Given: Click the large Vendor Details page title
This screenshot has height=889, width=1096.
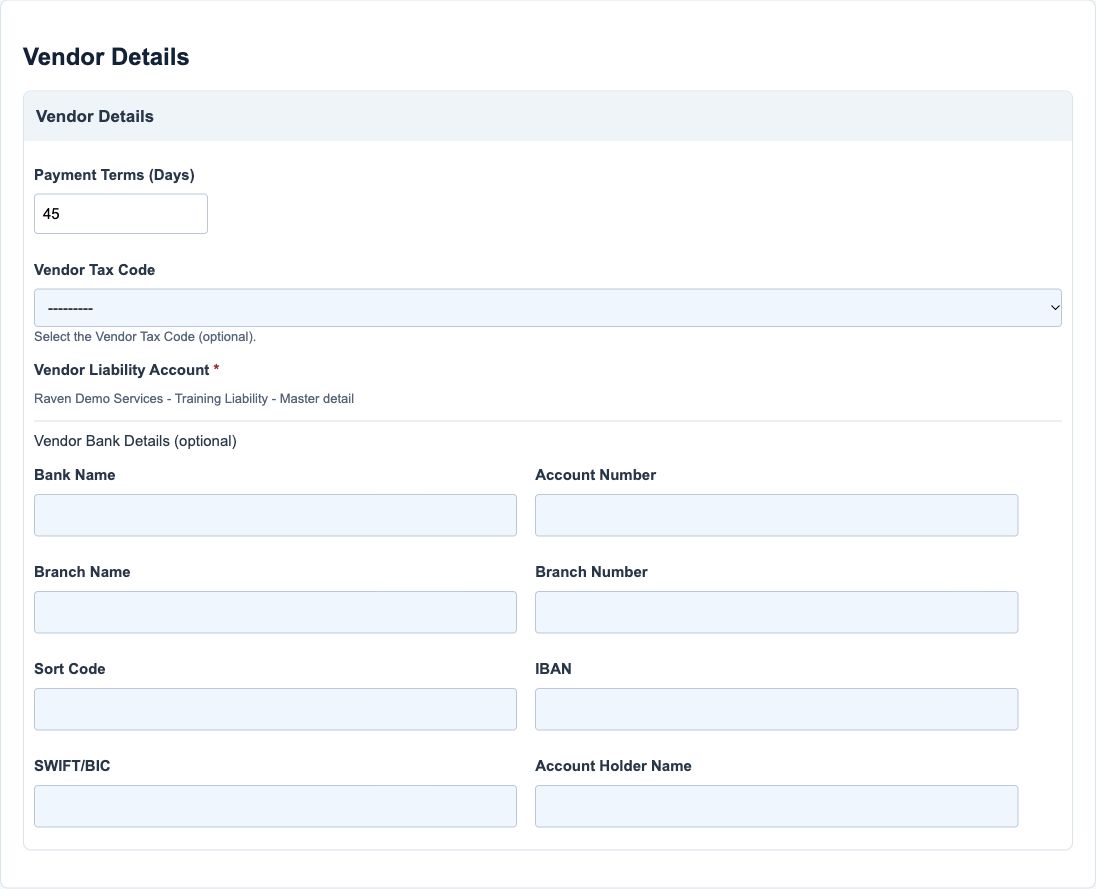Looking at the screenshot, I should pos(106,57).
